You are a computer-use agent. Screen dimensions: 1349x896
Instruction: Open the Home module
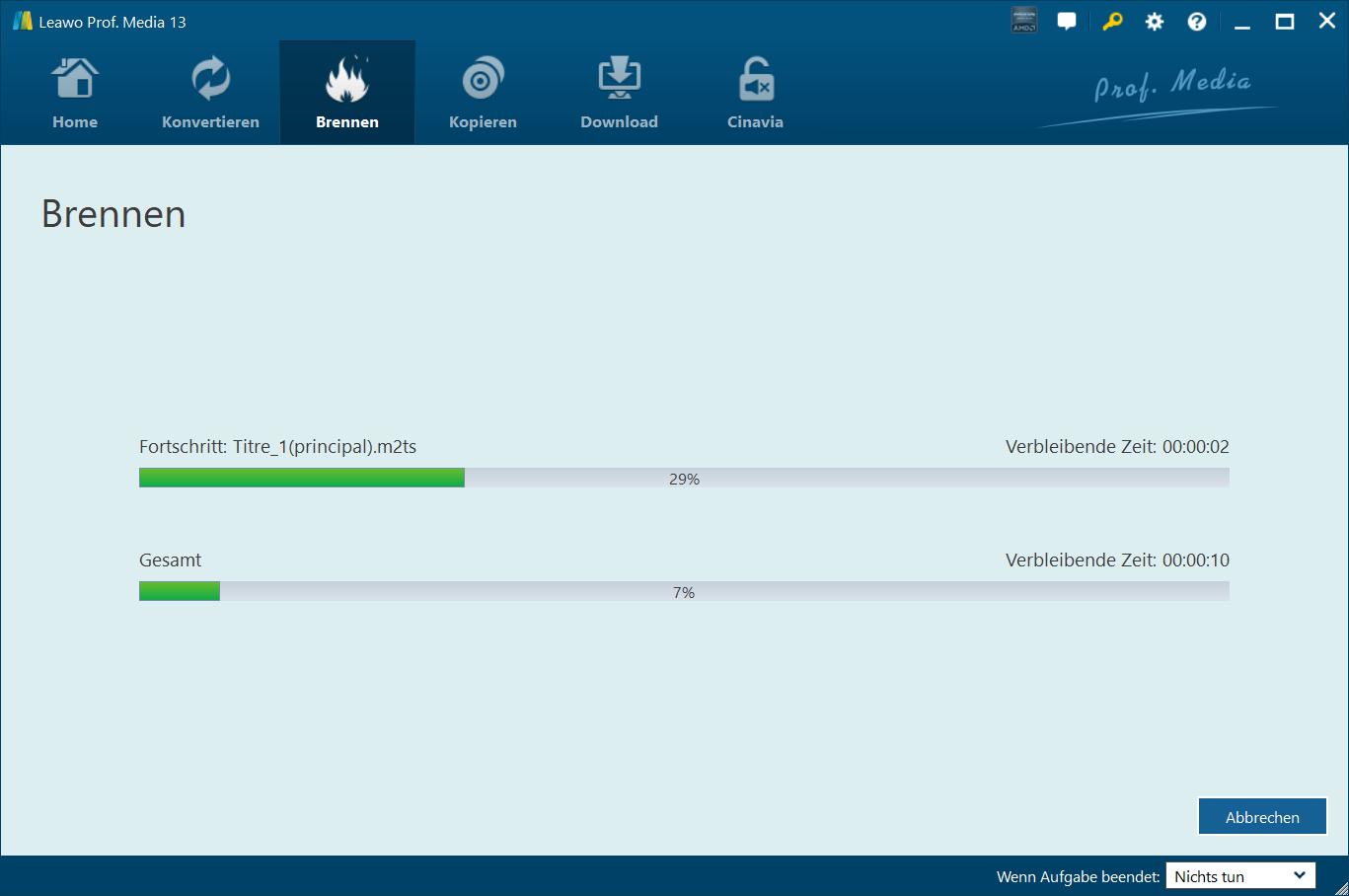point(75,93)
